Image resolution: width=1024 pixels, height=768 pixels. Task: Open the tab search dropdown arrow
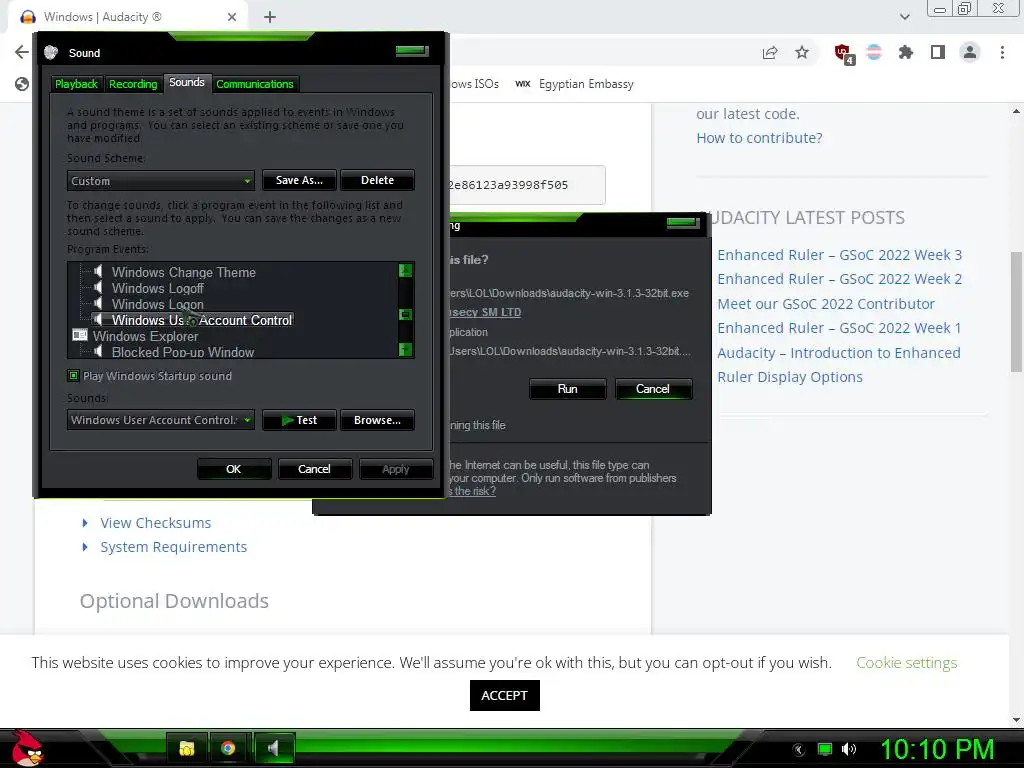click(904, 17)
